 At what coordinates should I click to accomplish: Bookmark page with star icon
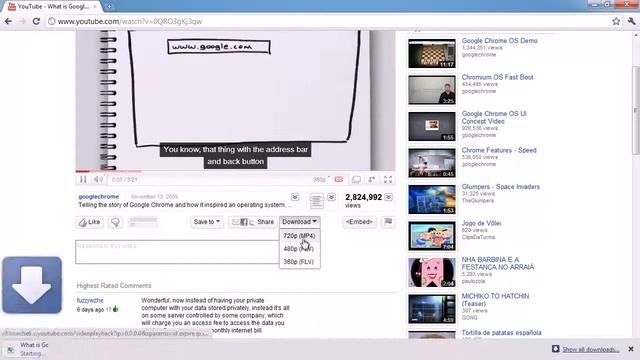click(616, 21)
